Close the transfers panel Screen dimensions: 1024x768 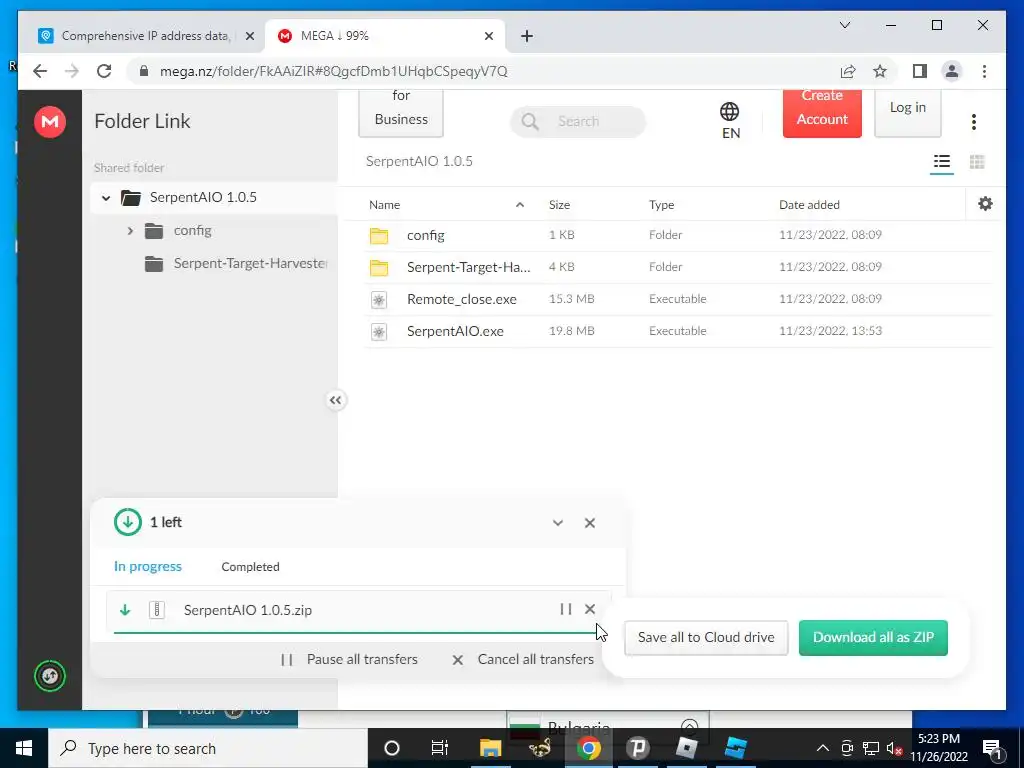(x=590, y=522)
